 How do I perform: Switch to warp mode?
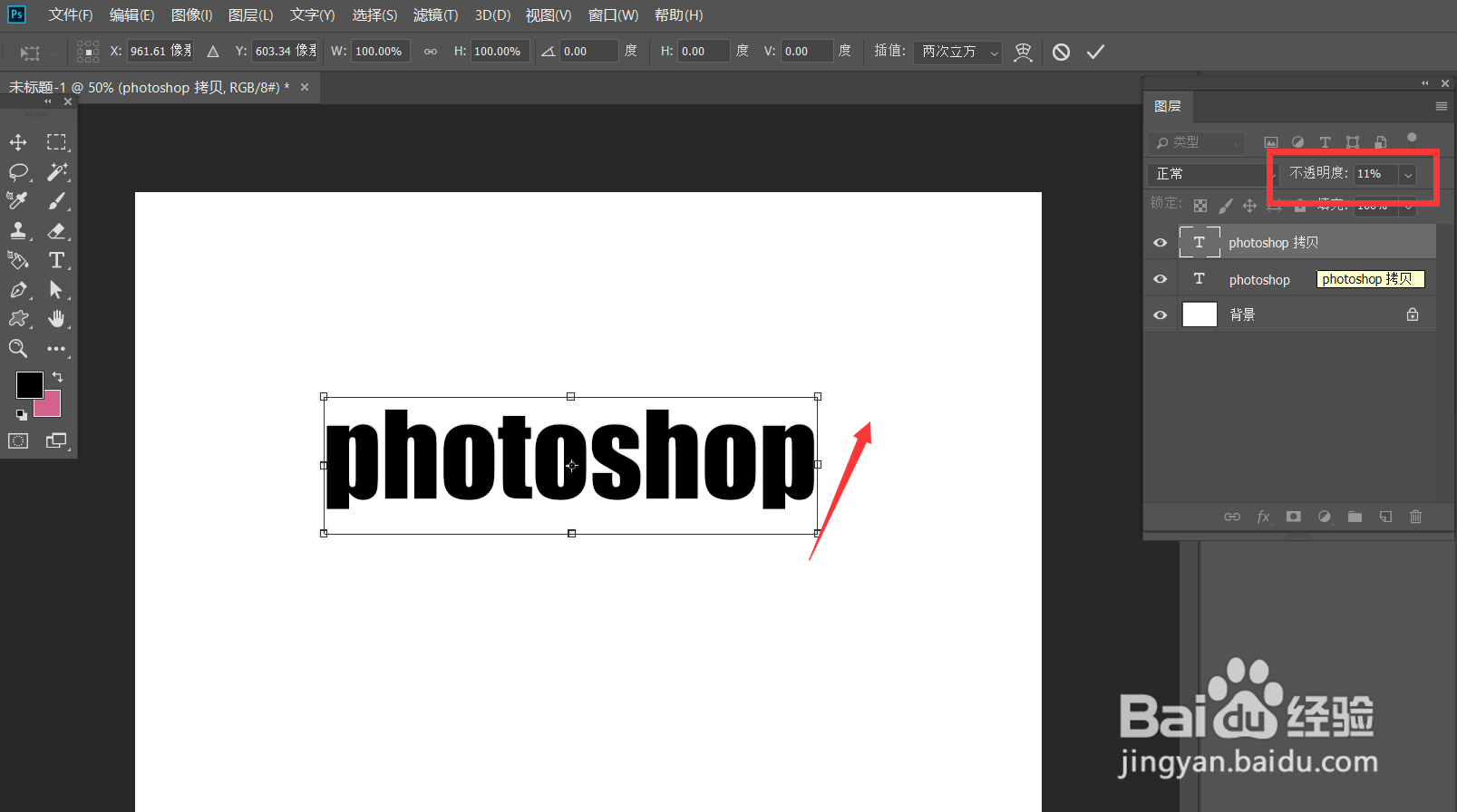point(1023,52)
